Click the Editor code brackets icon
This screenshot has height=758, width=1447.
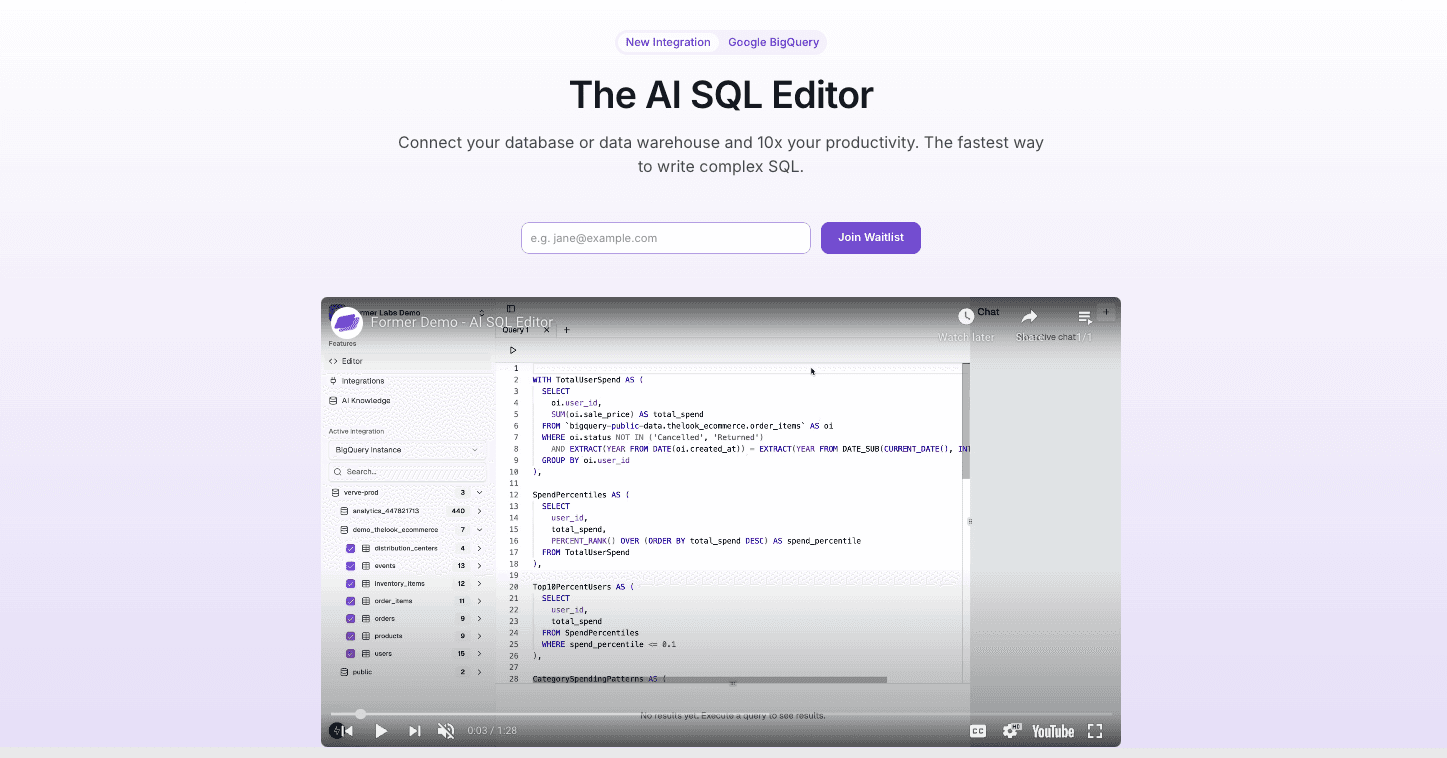[x=333, y=361]
